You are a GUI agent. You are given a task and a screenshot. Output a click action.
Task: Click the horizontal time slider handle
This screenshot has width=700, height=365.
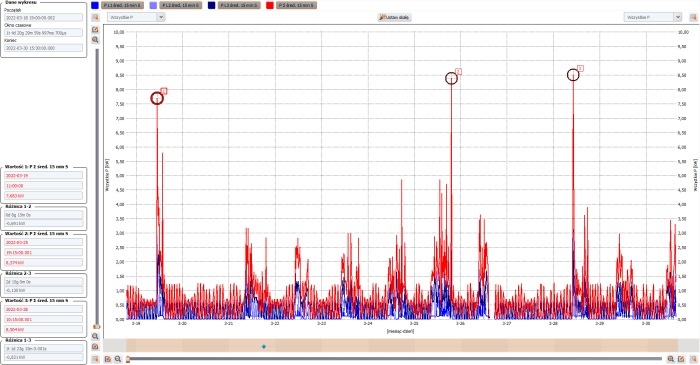[128, 359]
